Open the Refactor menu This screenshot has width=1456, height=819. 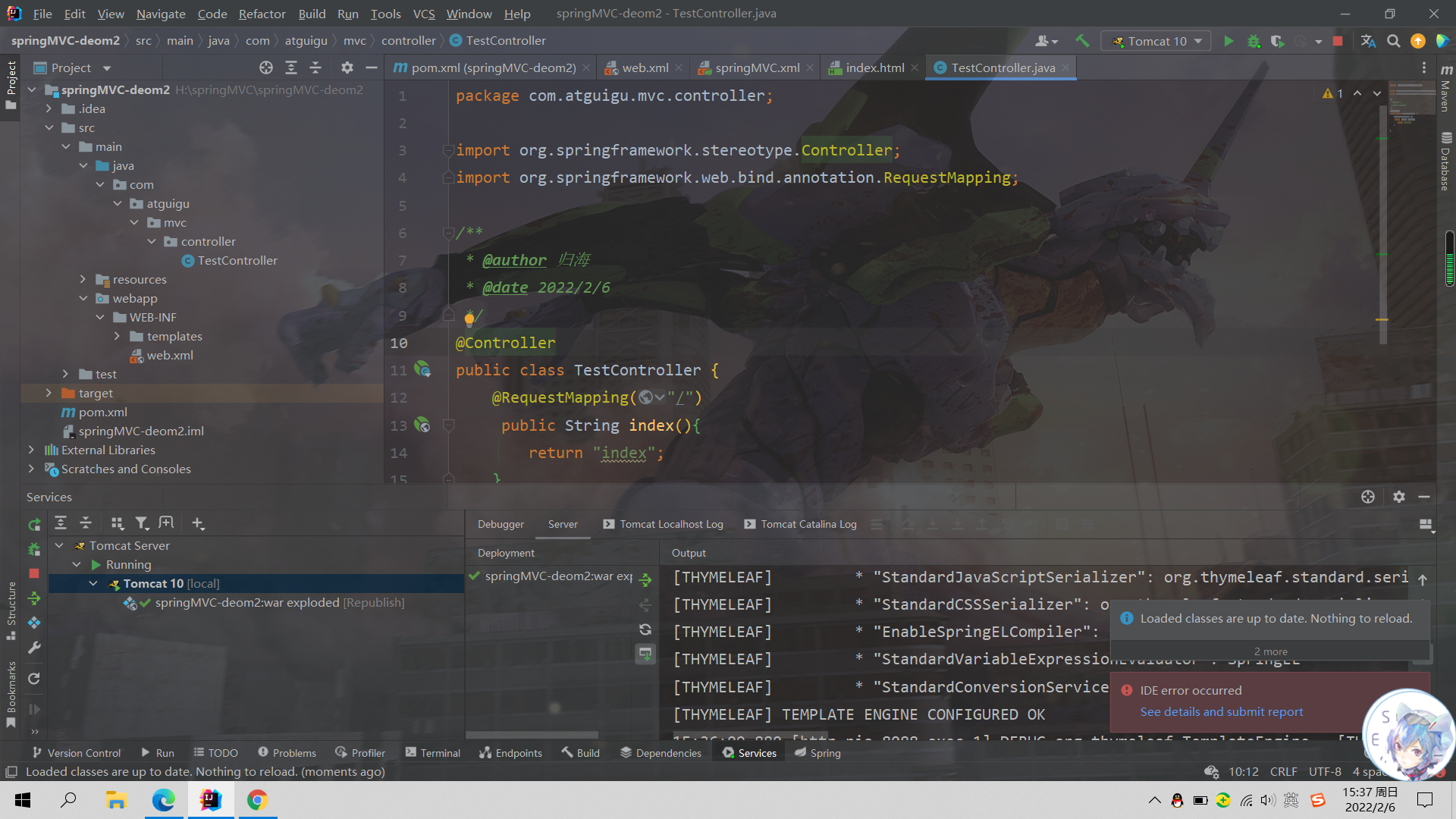pos(262,14)
